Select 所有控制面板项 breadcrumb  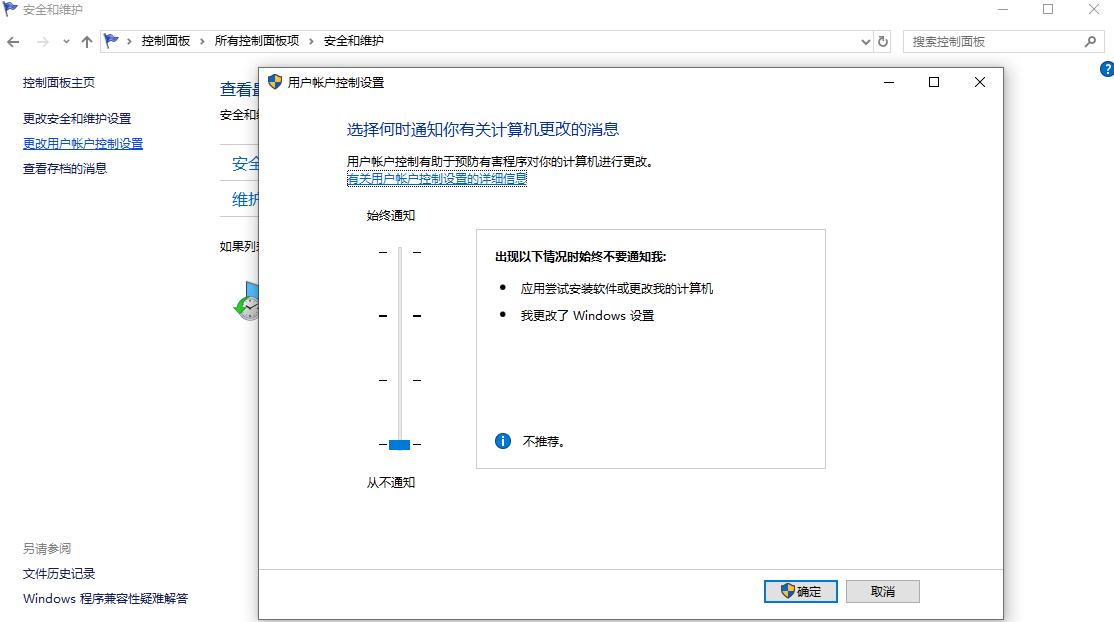(256, 41)
